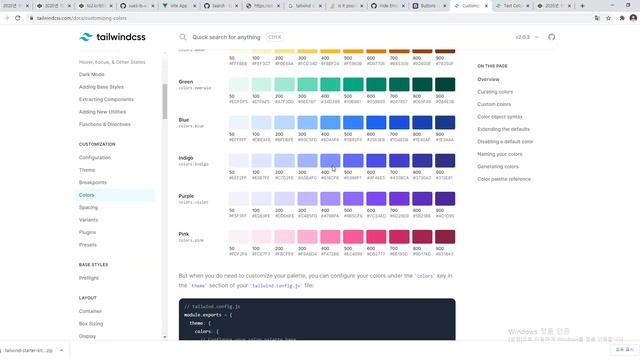
Task: Open Plugins sidebar link
Action: click(x=87, y=232)
